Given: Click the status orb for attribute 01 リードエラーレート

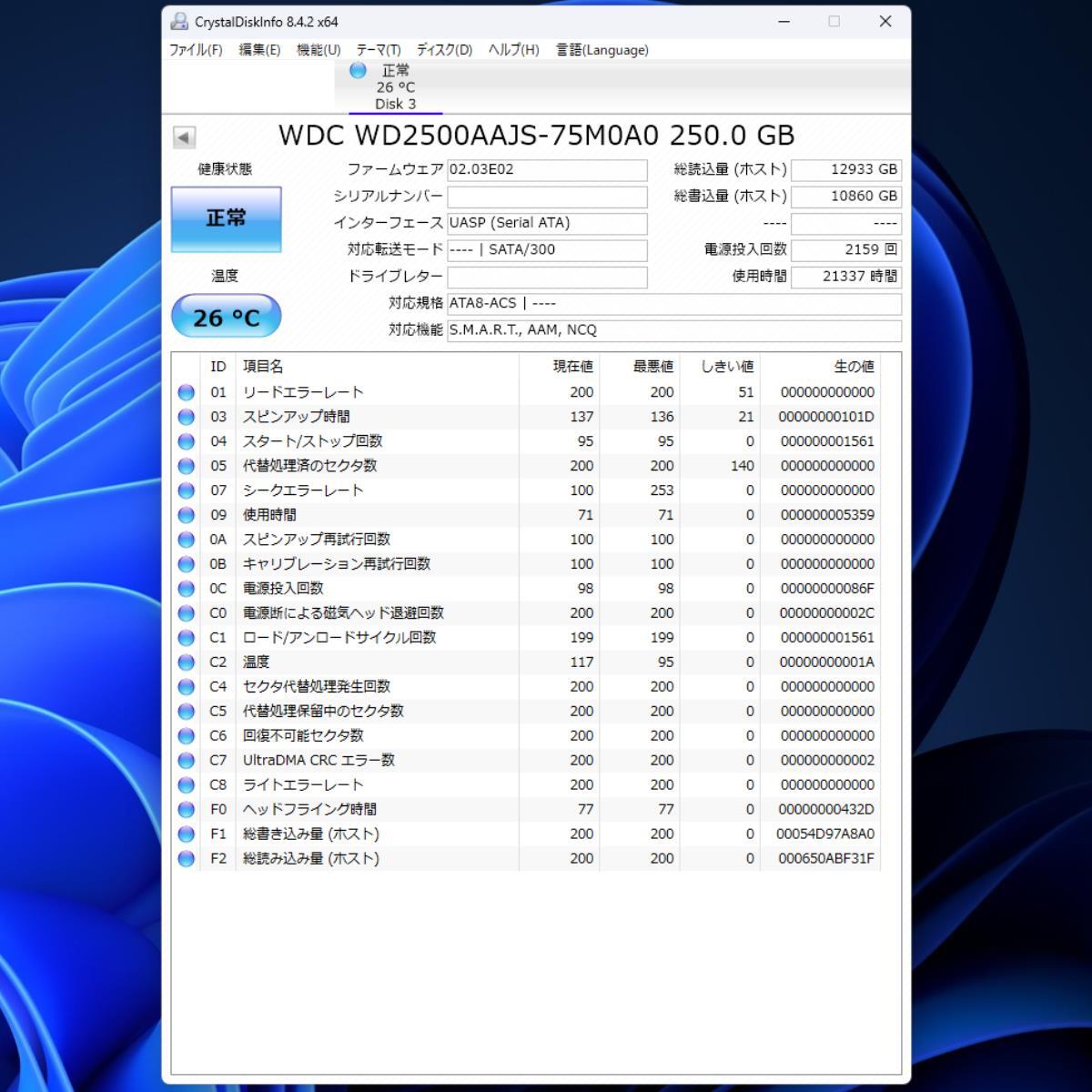Looking at the screenshot, I should (187, 392).
